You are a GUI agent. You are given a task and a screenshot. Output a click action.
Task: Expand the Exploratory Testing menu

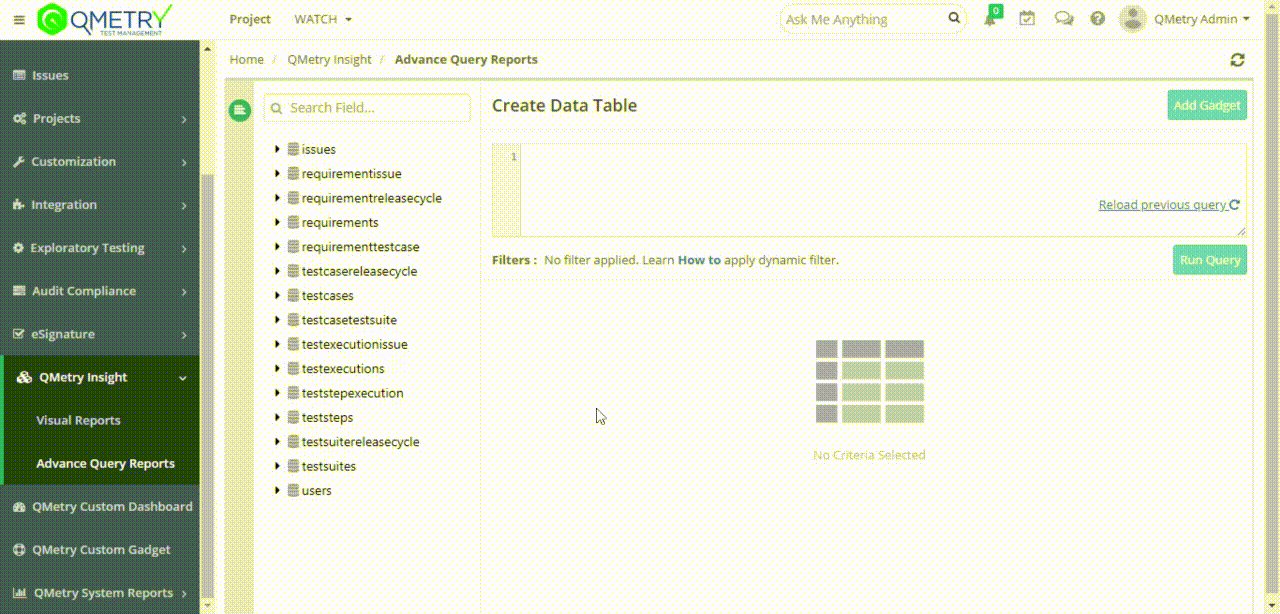(100, 247)
